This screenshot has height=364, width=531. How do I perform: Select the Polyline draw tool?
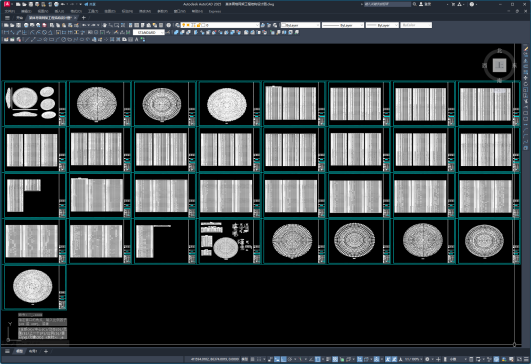pyautogui.click(x=39, y=40)
